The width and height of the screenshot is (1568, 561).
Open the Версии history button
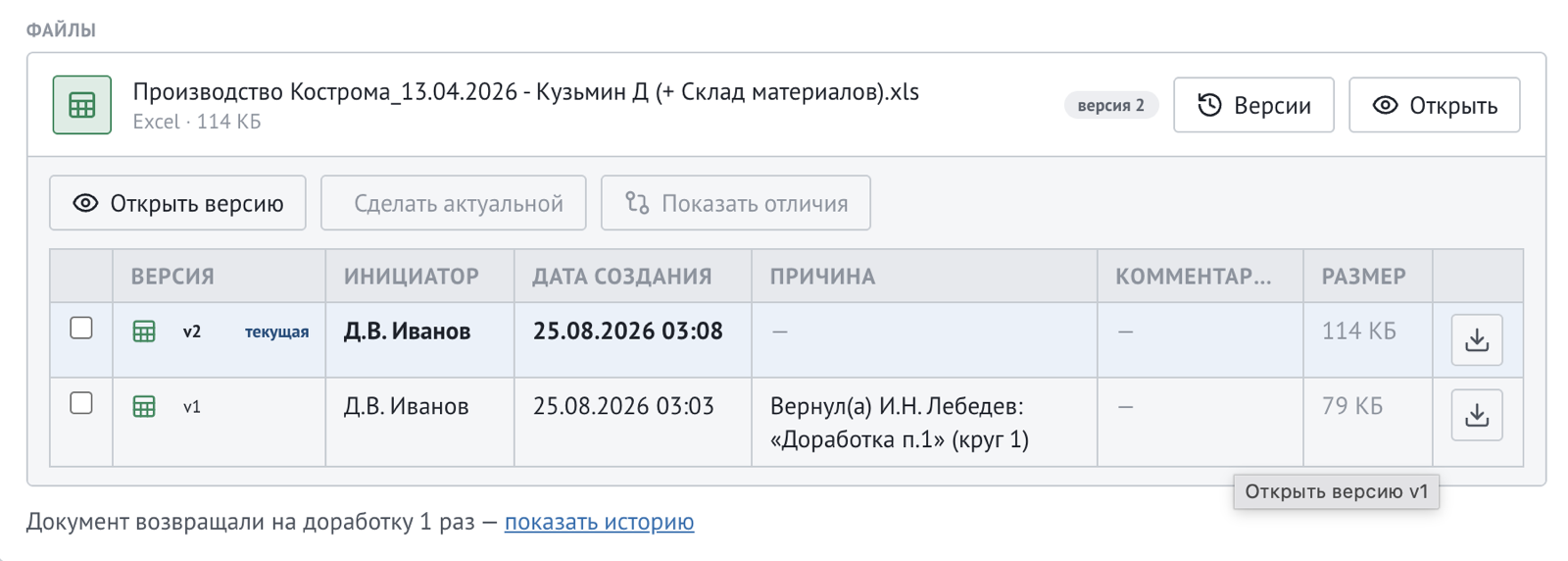tap(1253, 105)
